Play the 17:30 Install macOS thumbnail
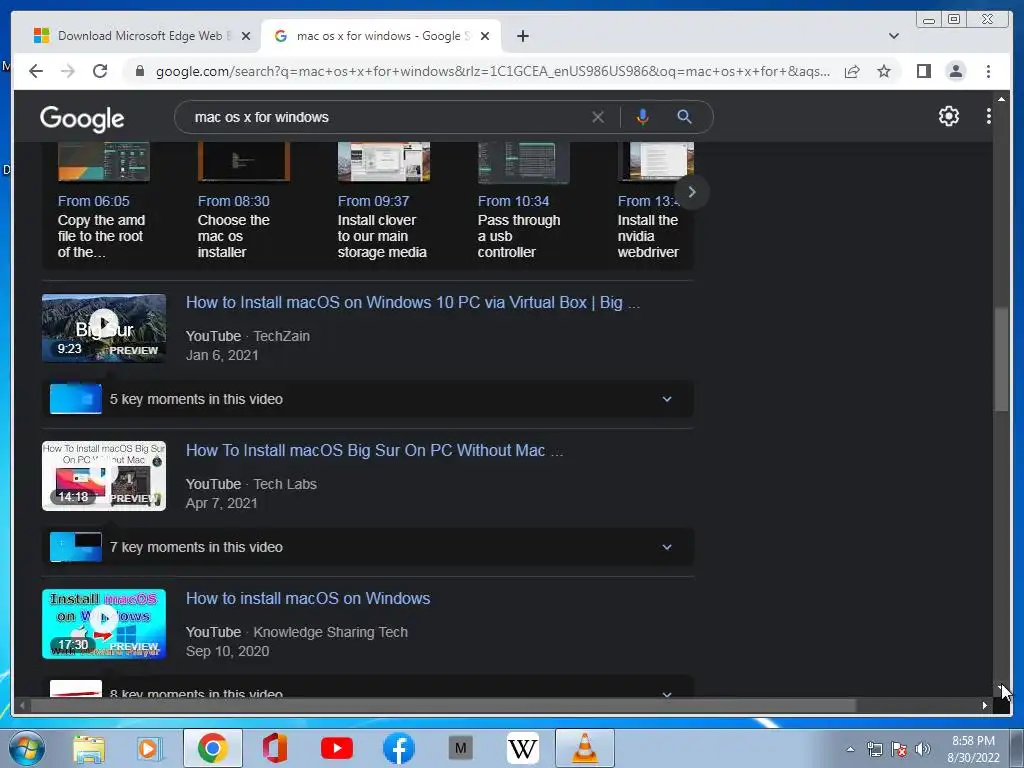The image size is (1024, 768). pos(104,624)
